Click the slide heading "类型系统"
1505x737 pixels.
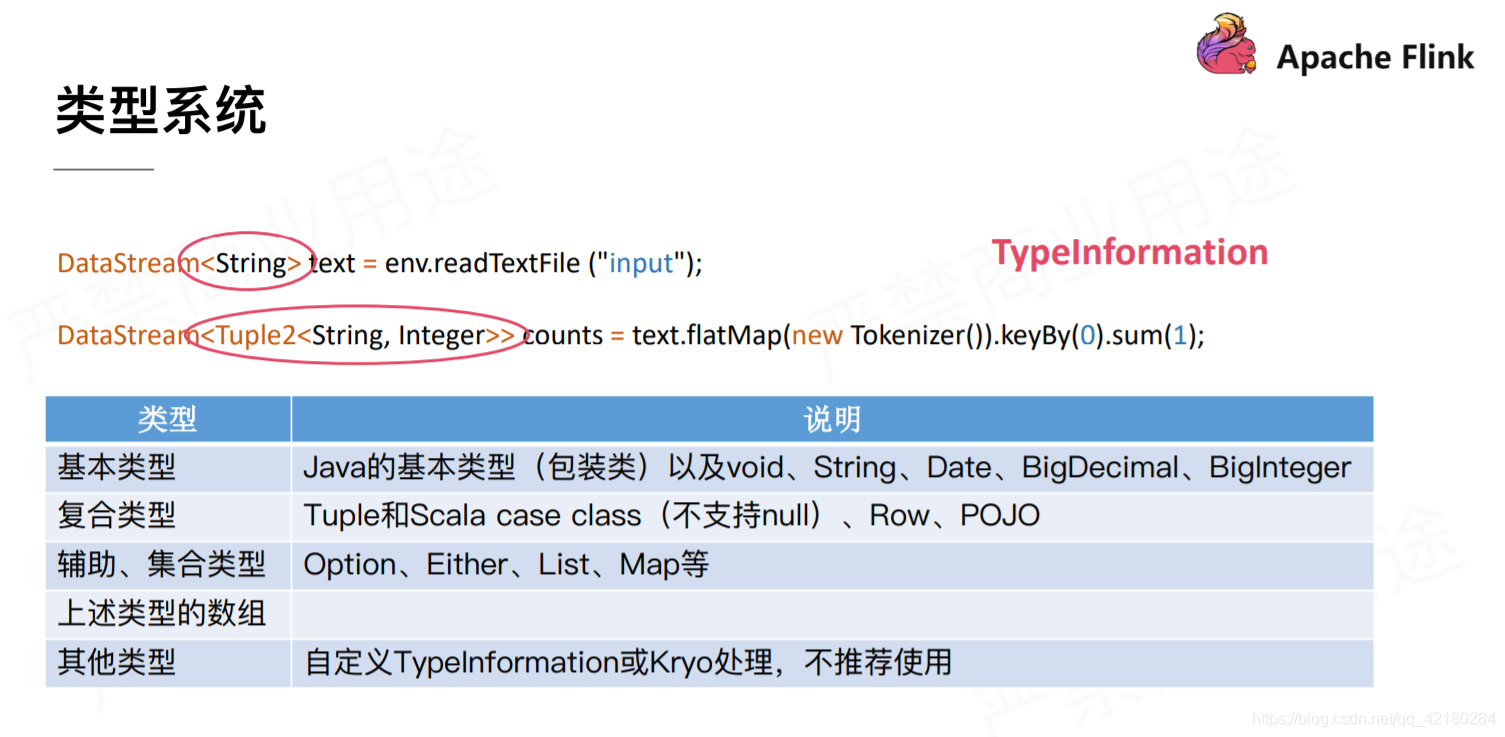161,110
